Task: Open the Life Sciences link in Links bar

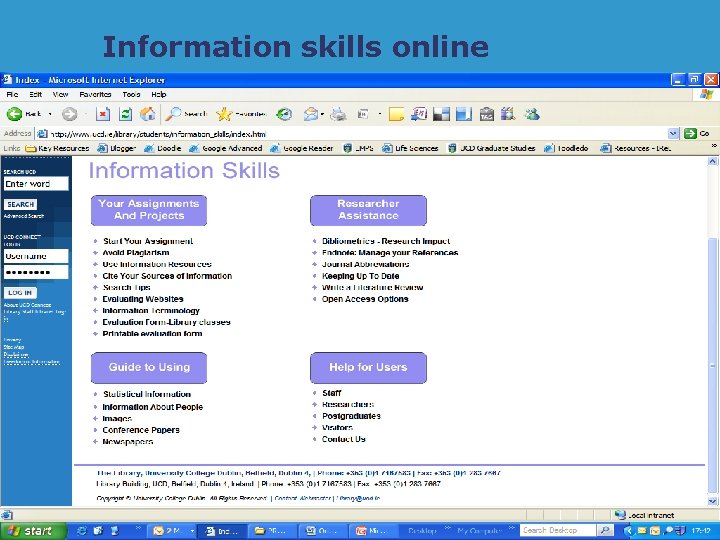Action: point(410,148)
